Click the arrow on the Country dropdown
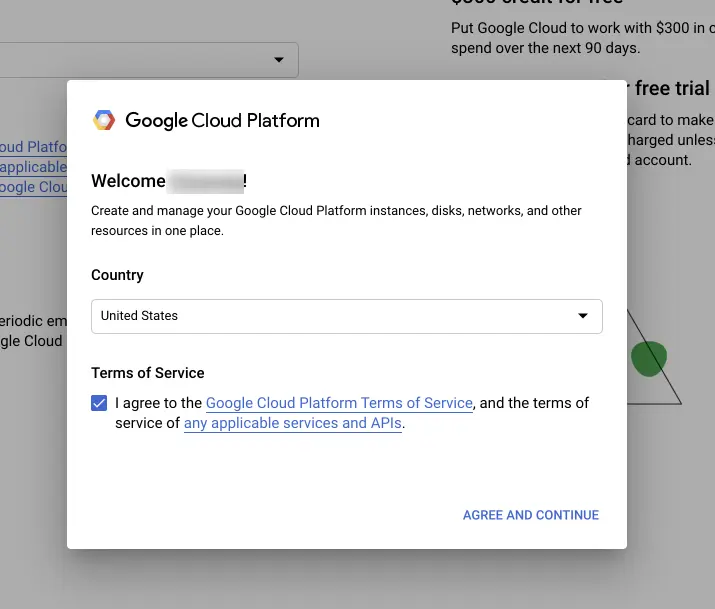Image resolution: width=715 pixels, height=609 pixels. pos(583,316)
